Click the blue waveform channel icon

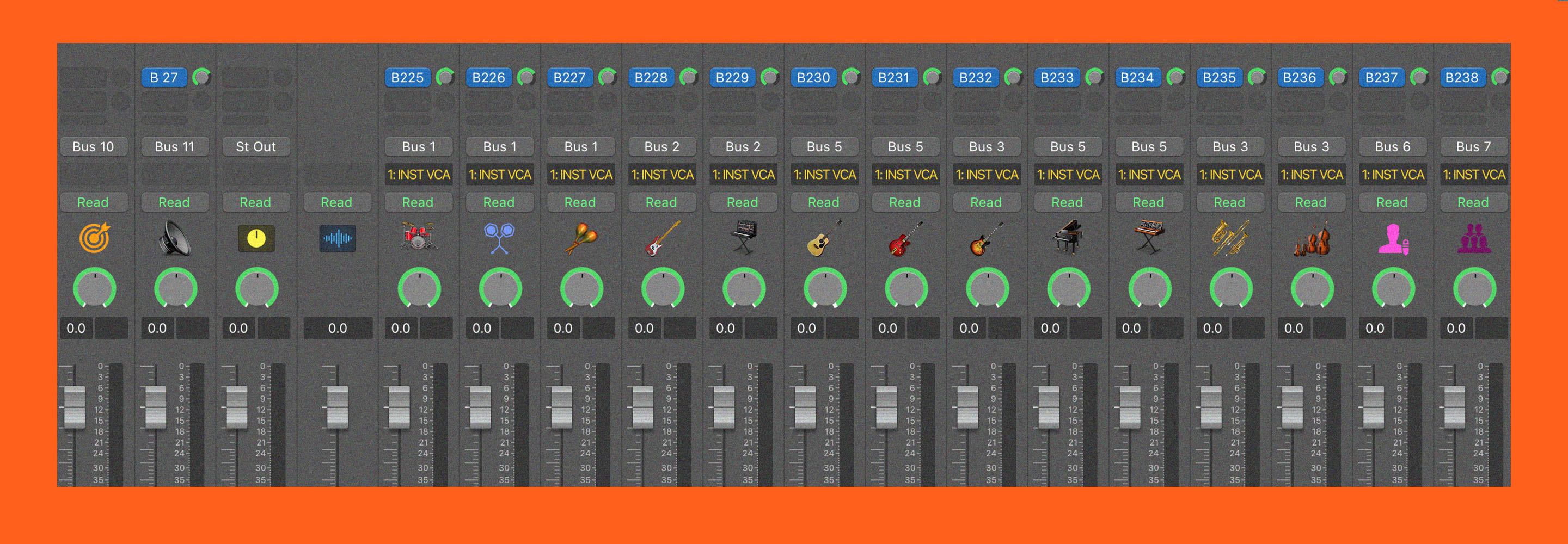(x=337, y=238)
